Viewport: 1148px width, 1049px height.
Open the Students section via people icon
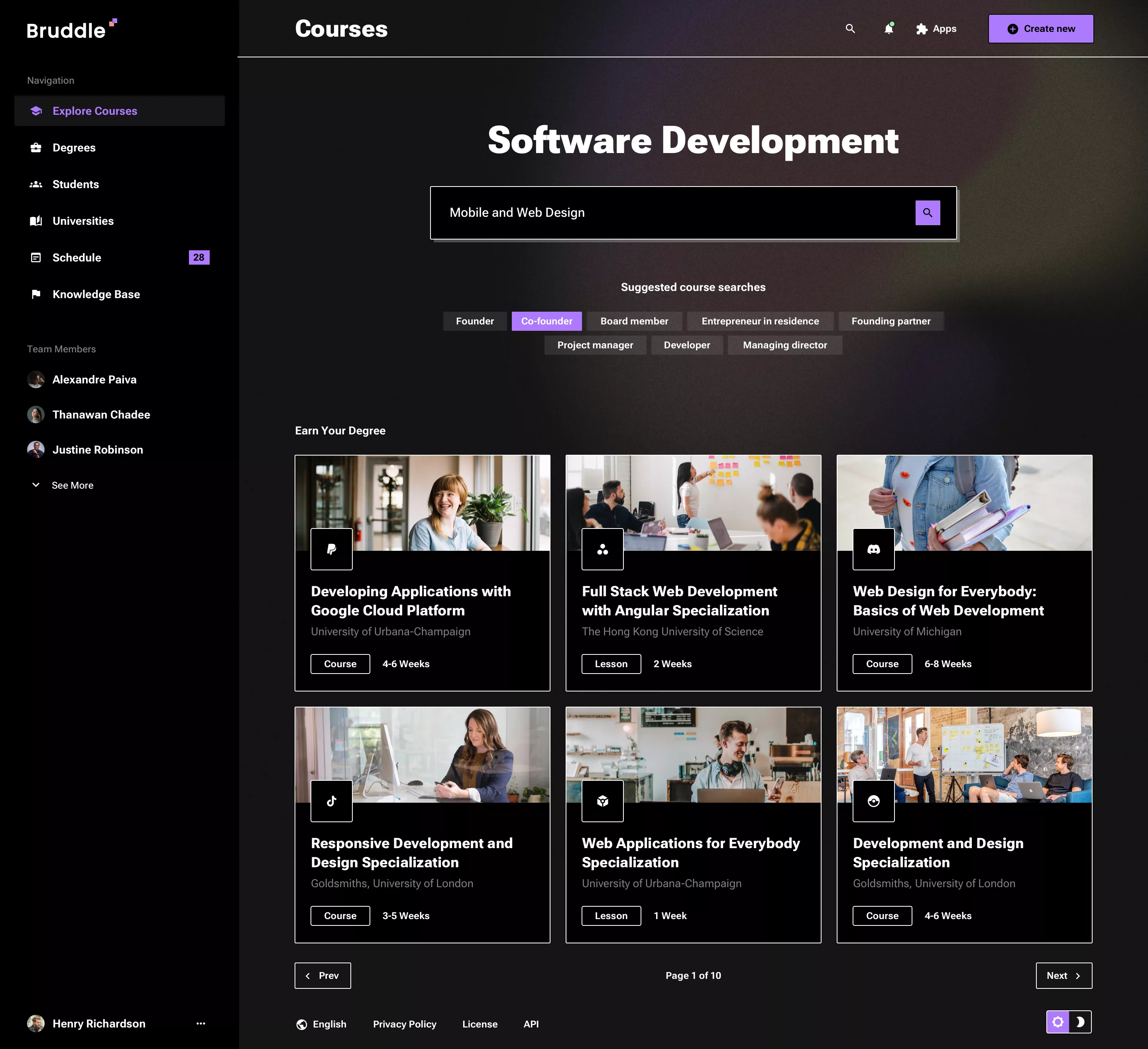coord(36,184)
